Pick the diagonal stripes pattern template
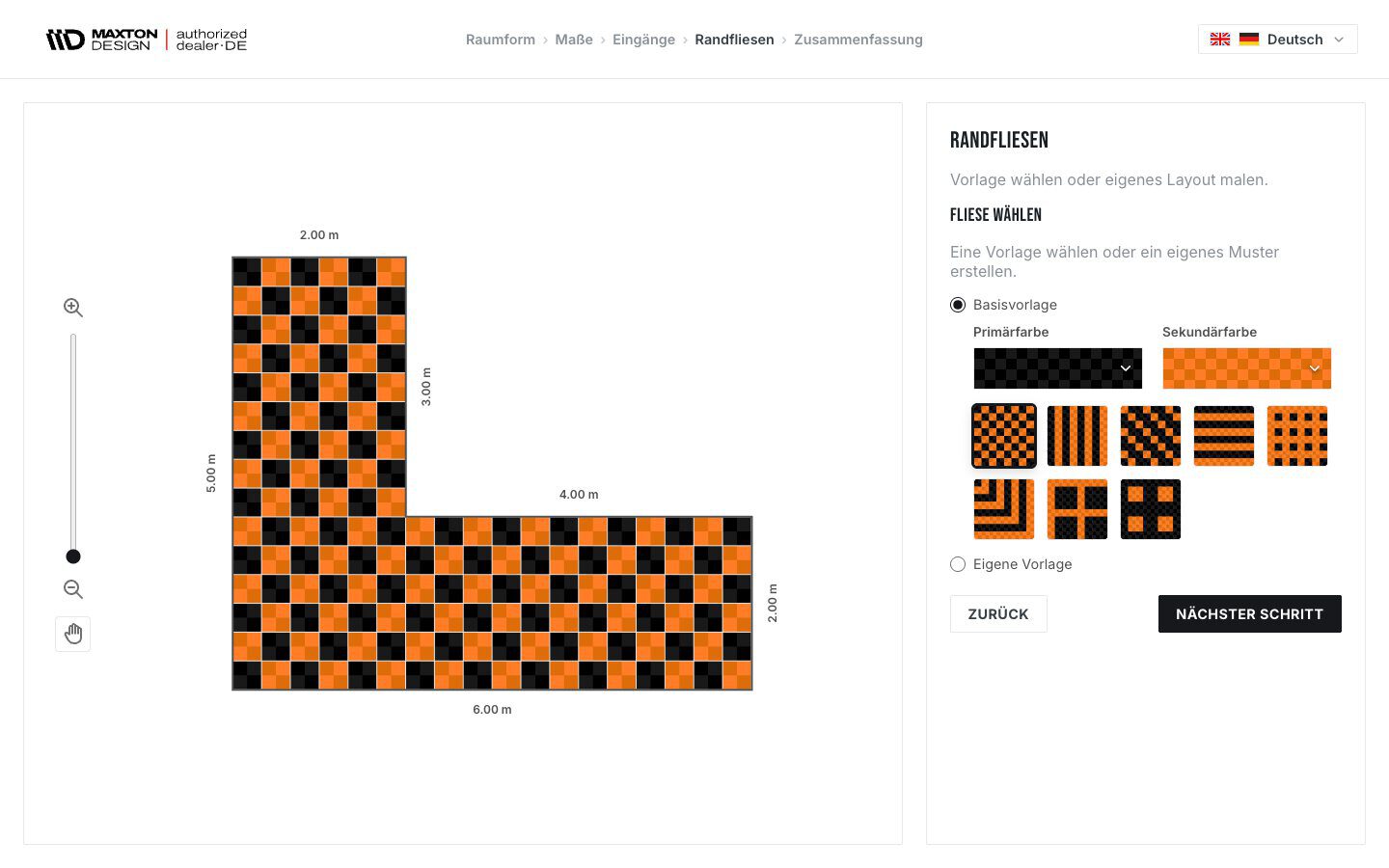Screen dimensions: 1389x868 tap(1151, 436)
